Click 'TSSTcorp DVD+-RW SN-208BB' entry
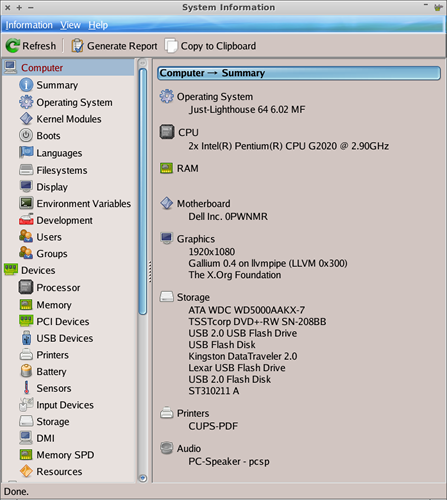 (257, 322)
